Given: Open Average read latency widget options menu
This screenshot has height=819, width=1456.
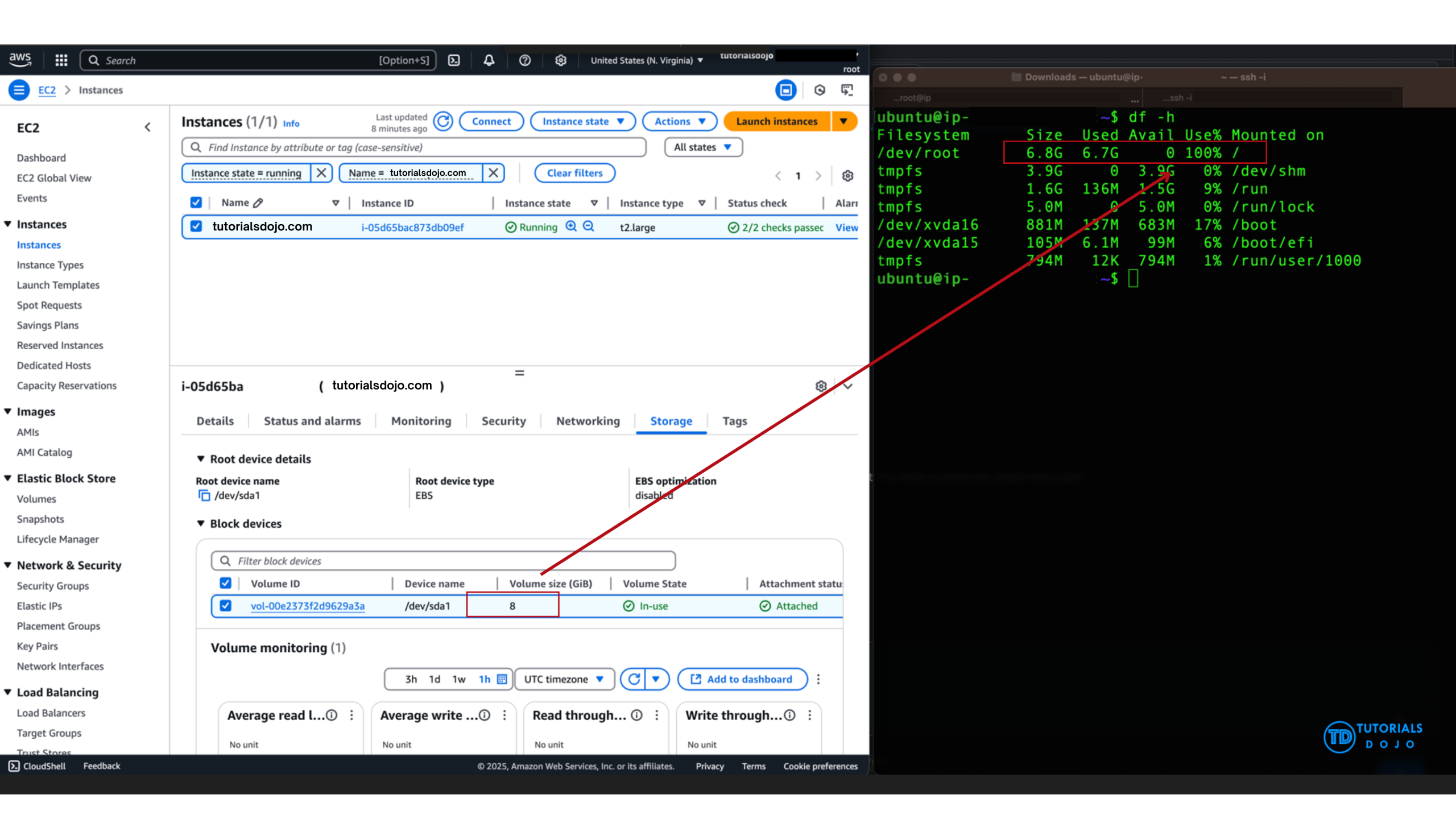Looking at the screenshot, I should click(x=351, y=715).
